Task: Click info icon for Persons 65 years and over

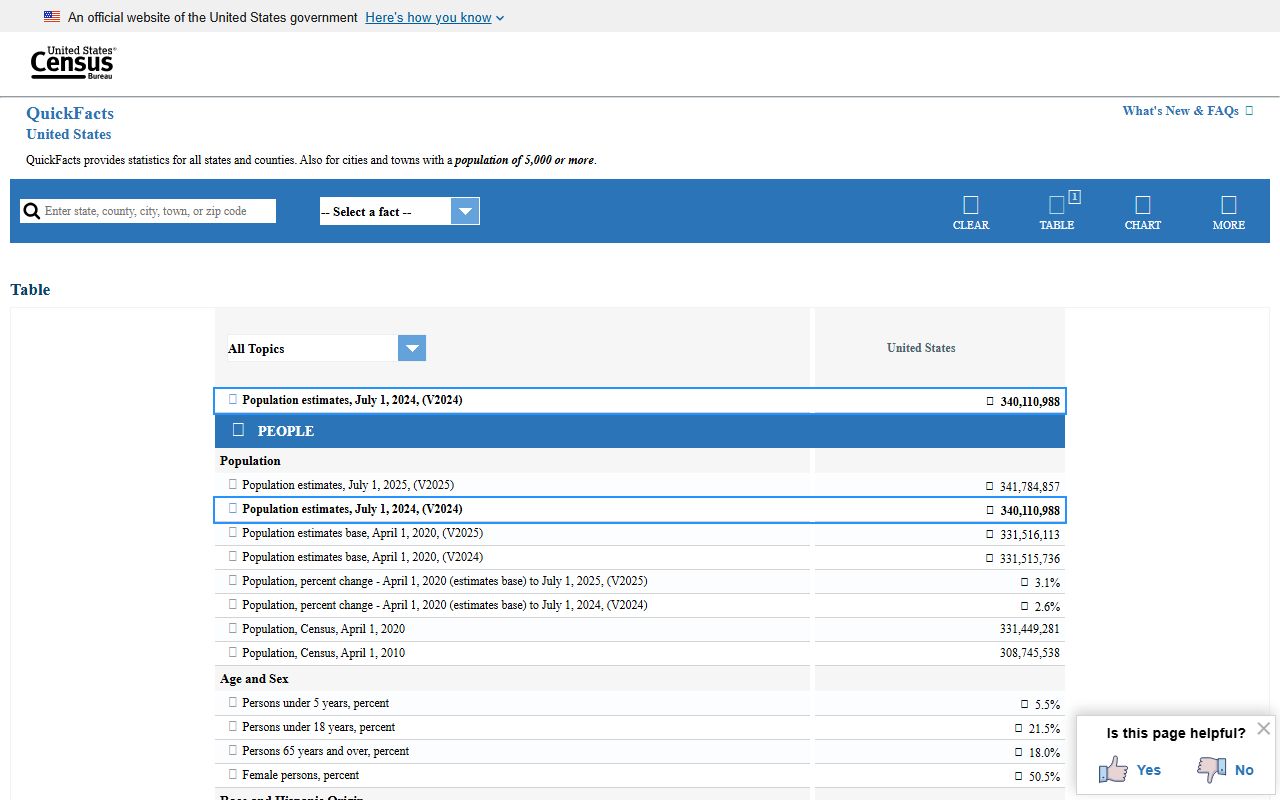Action: [x=233, y=750]
